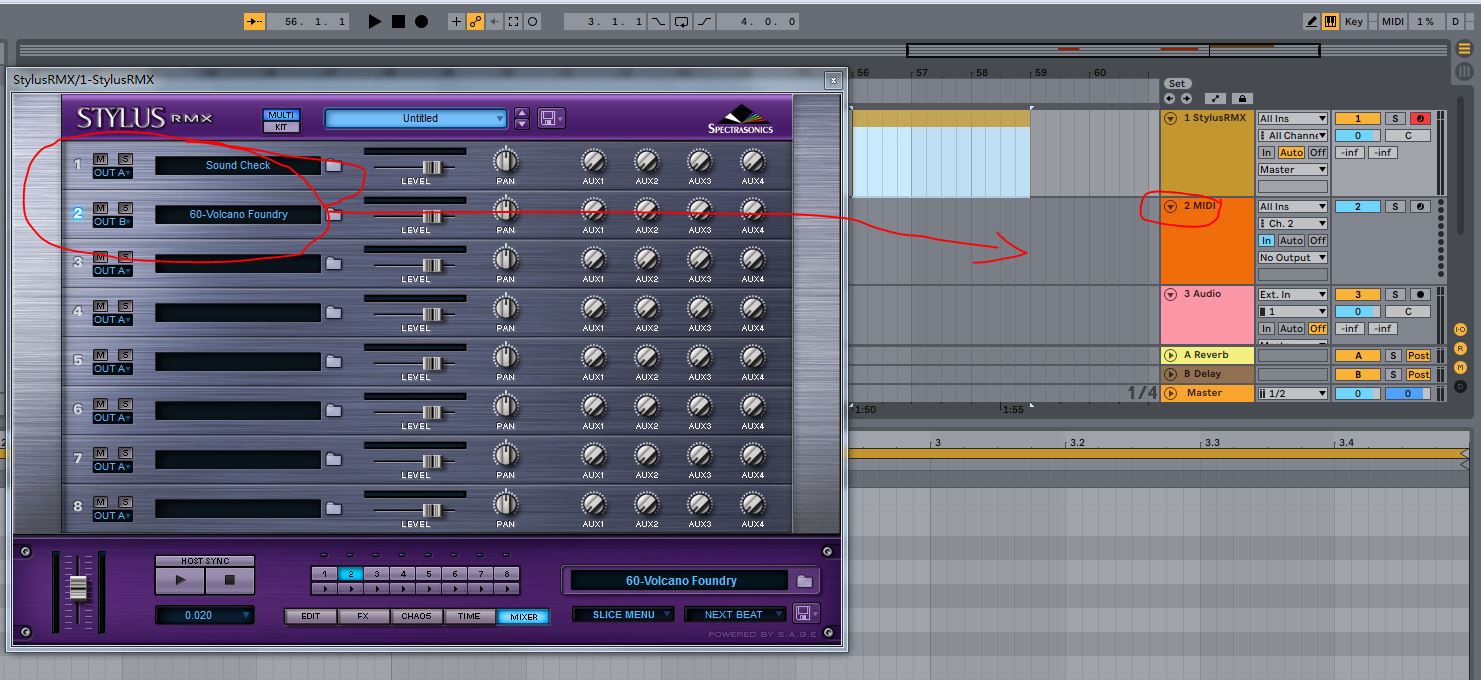Open OUT B output menu for part 2

point(112,222)
